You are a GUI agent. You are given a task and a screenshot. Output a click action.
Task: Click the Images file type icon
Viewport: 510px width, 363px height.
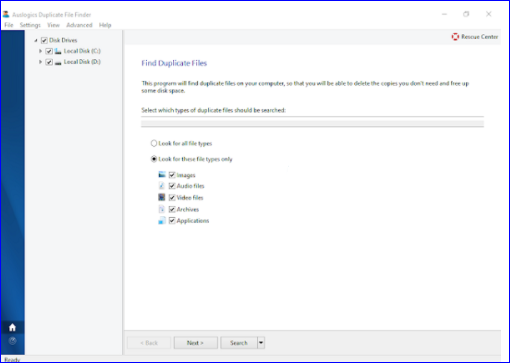pos(162,175)
